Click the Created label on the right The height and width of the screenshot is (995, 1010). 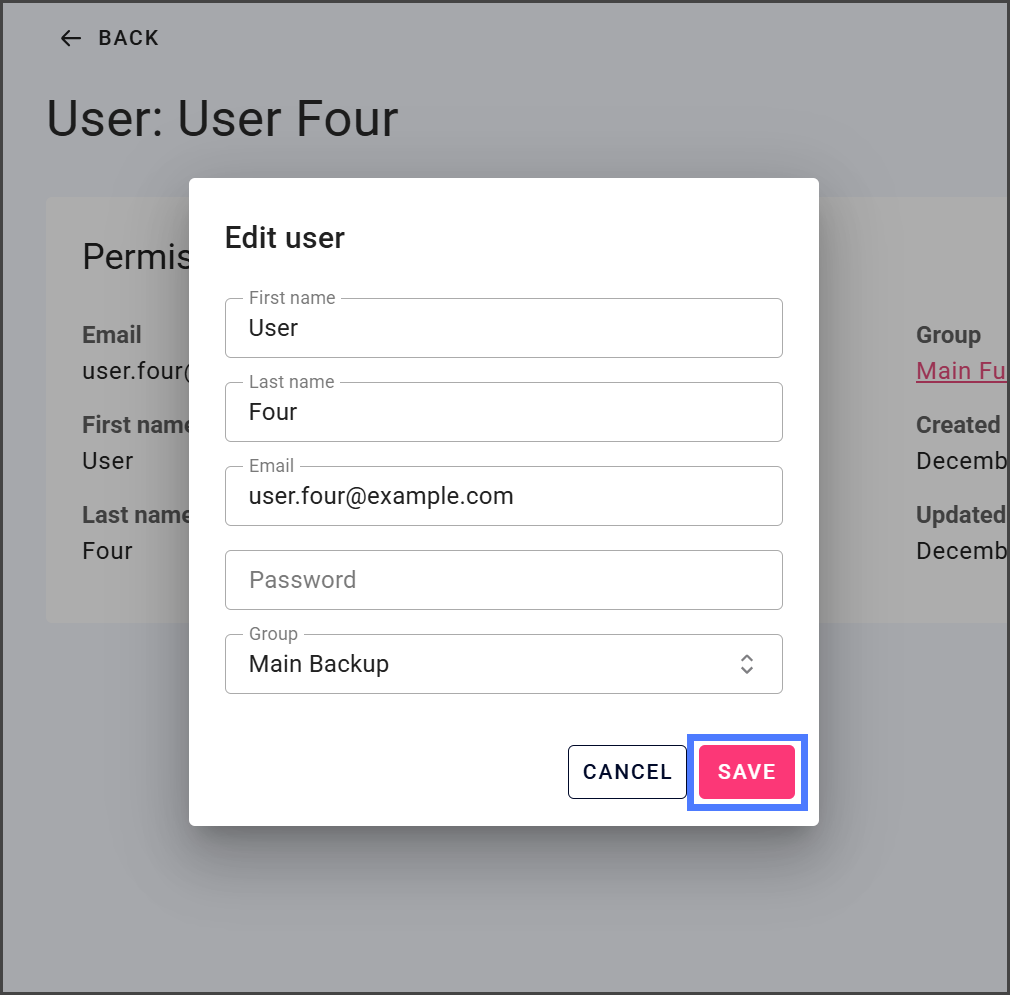[958, 425]
